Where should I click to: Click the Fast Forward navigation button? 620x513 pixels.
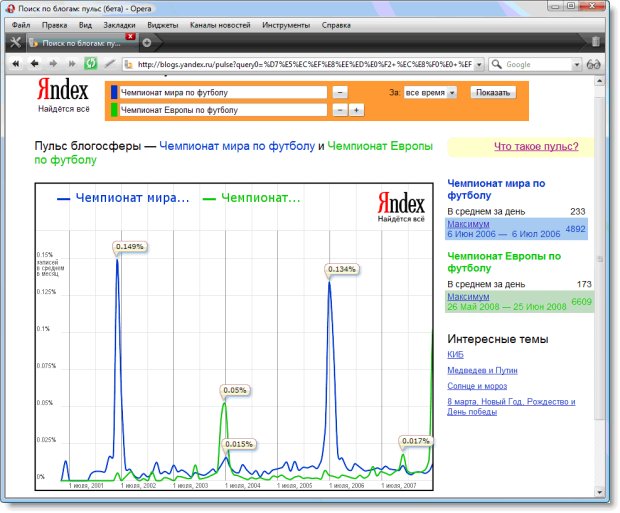(72, 63)
